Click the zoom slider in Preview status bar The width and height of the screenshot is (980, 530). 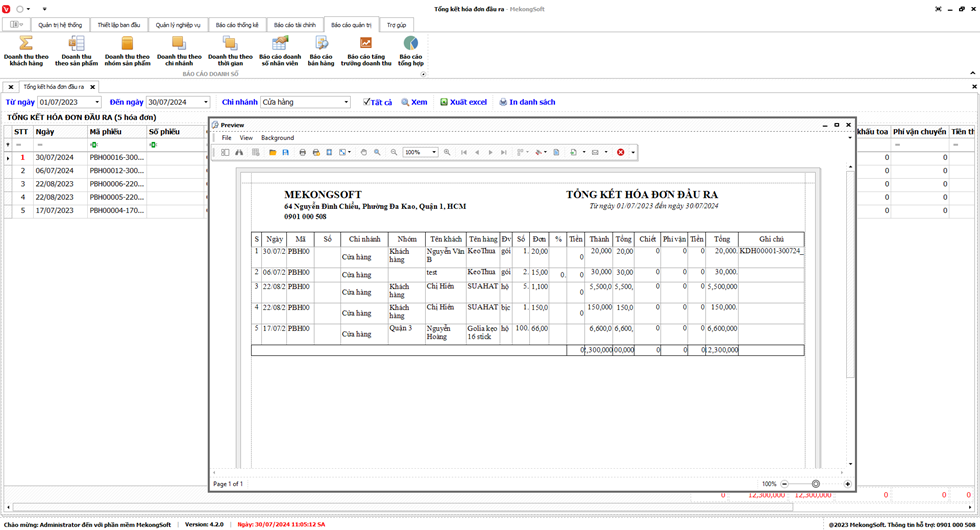click(815, 484)
